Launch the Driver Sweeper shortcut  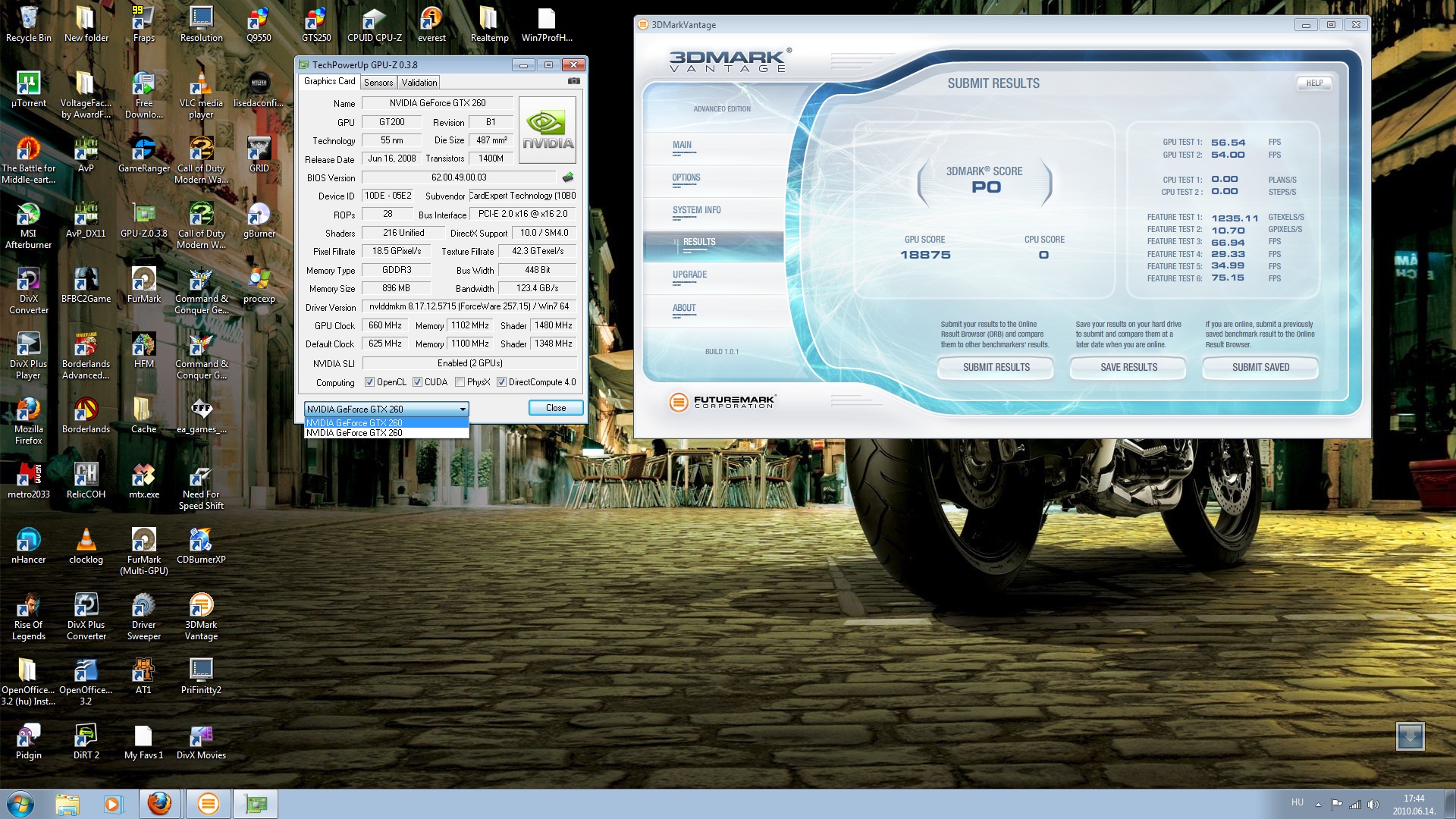point(143,617)
